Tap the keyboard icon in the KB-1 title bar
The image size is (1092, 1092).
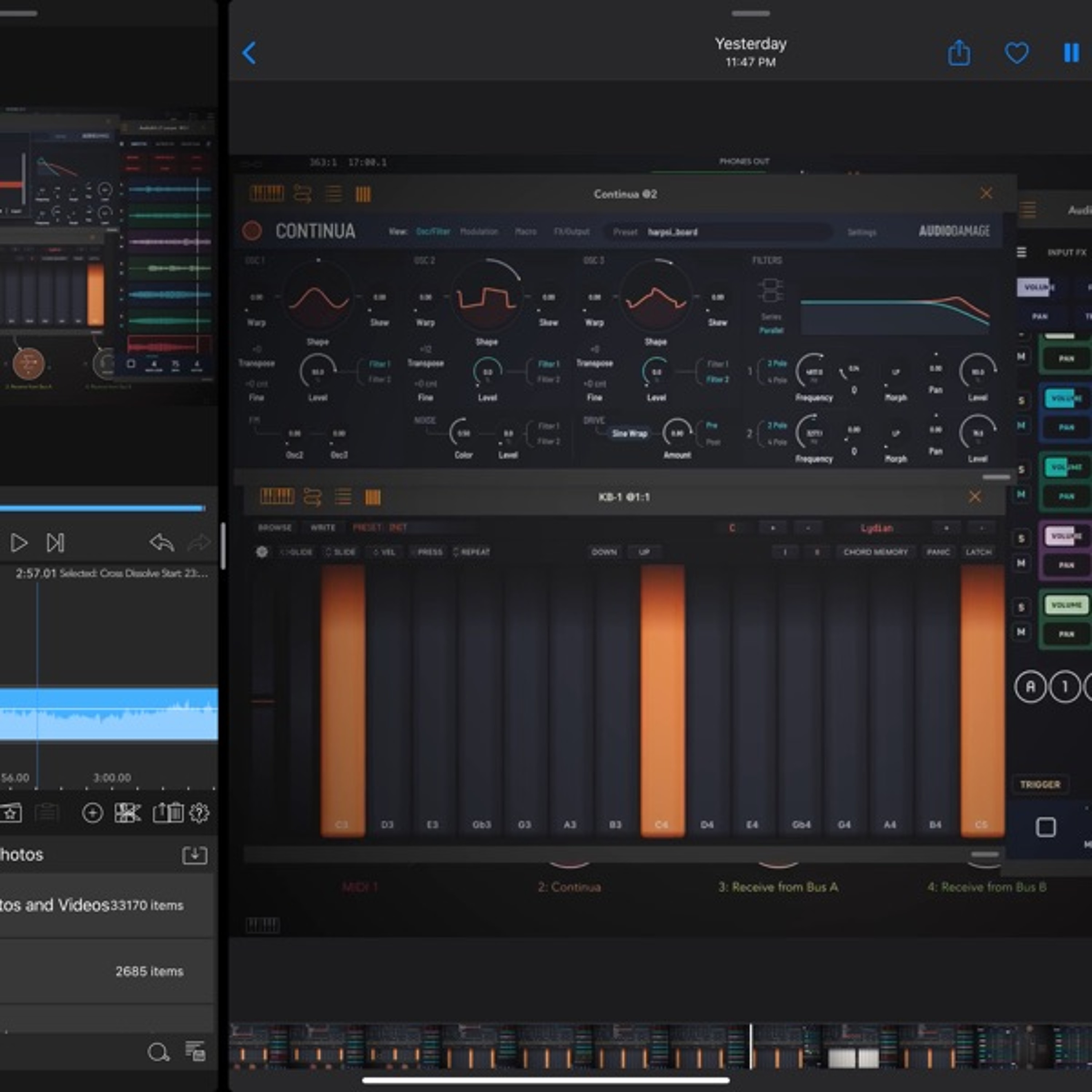[277, 497]
